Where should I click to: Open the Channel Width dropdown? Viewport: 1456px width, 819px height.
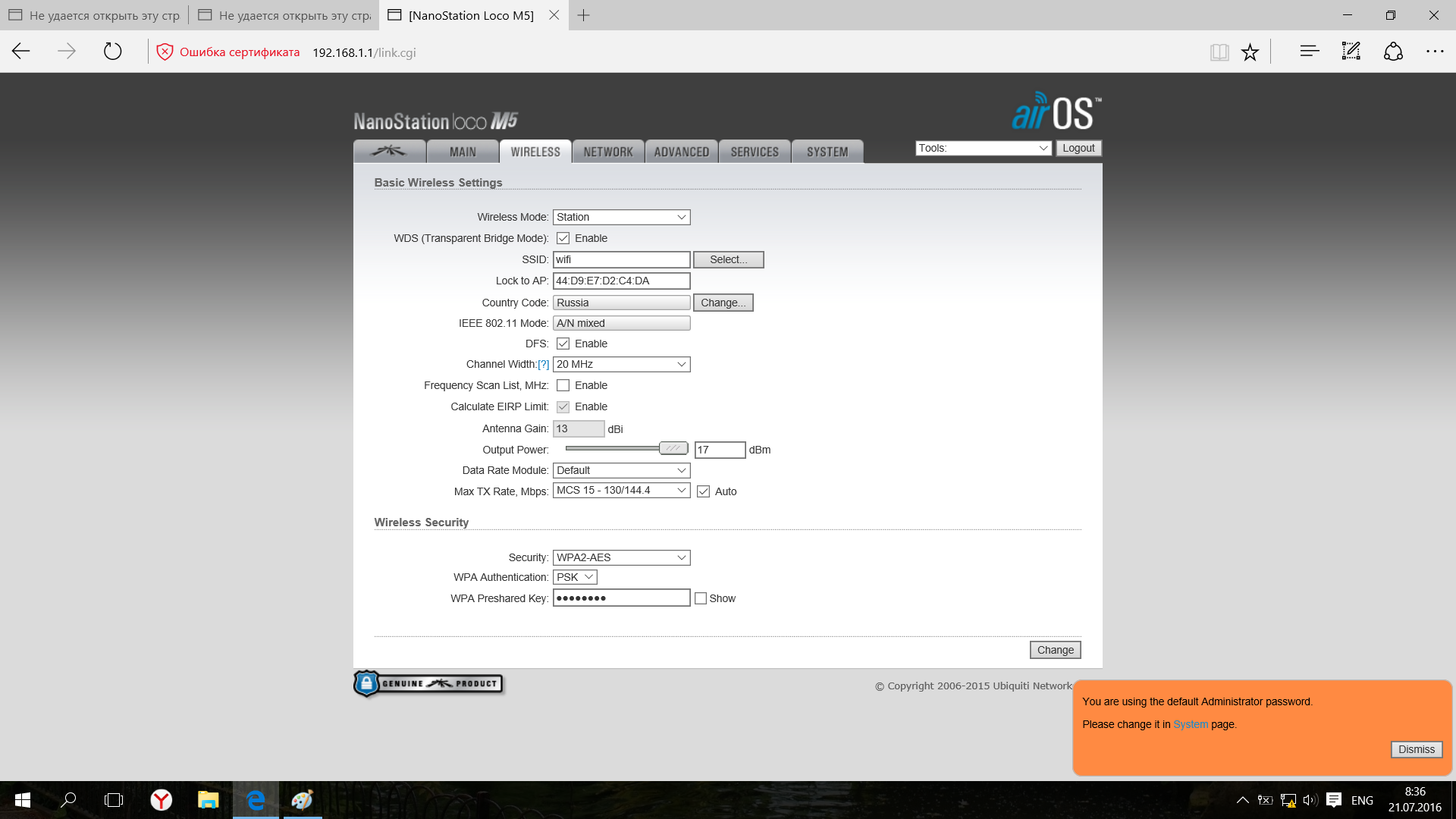(x=621, y=364)
